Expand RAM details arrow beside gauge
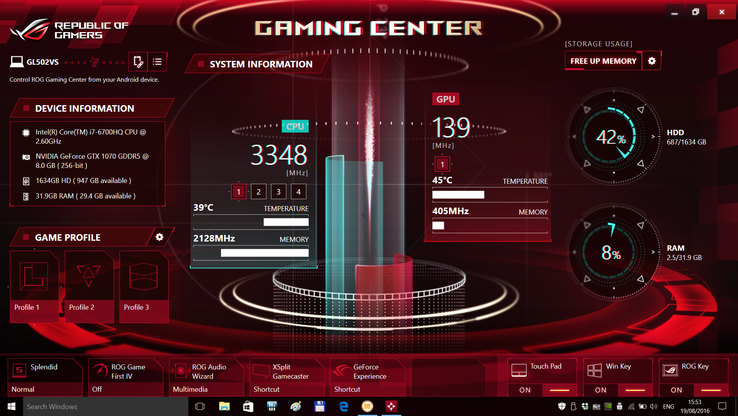This screenshot has width=738, height=416. tap(653, 252)
